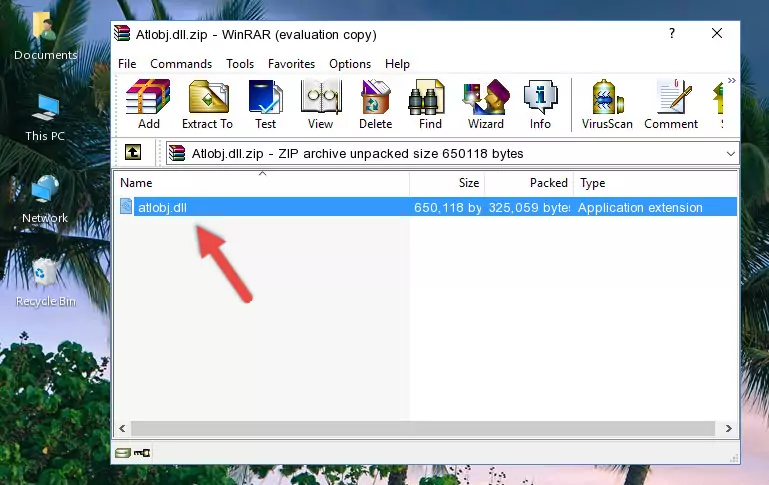Sort by Type column header

coord(656,183)
